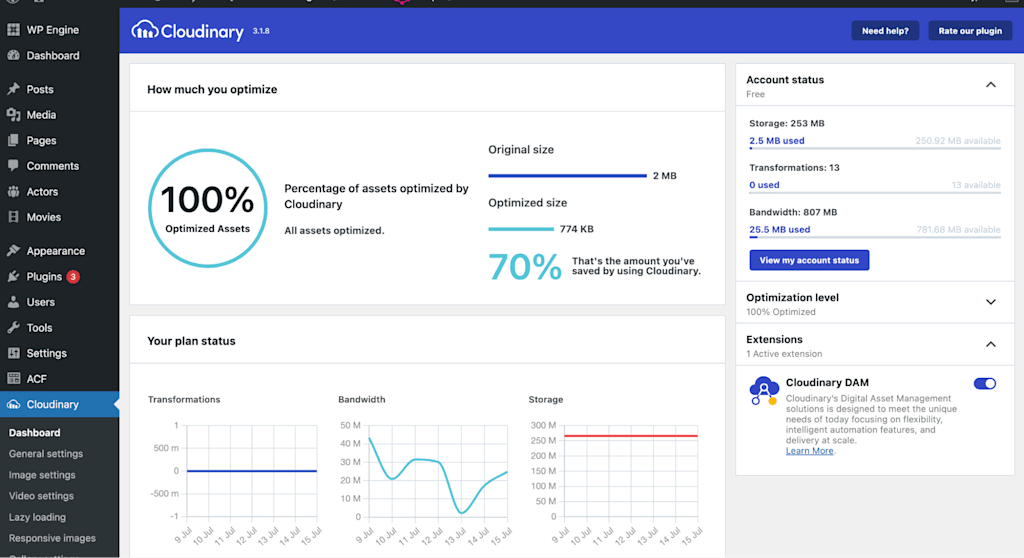Screen dimensions: 1024x558
Task: Click the Bandwidth usage progress bar
Action: coord(874,237)
